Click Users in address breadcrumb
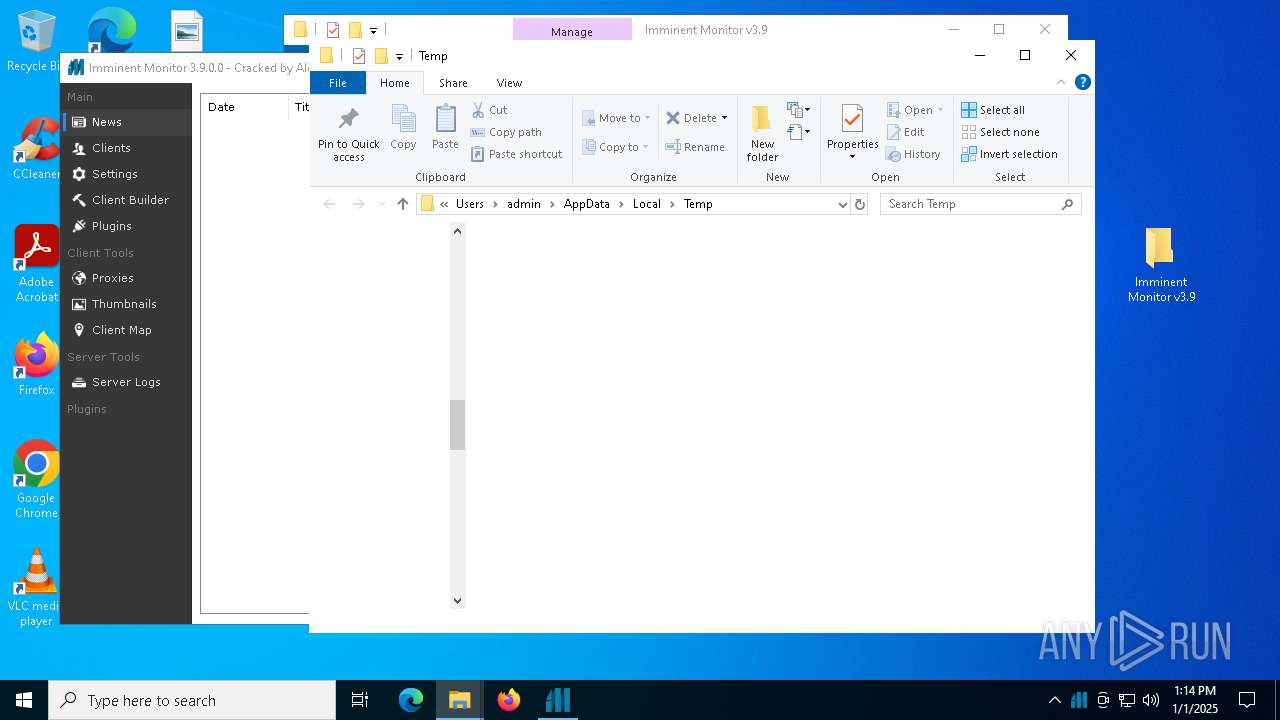The image size is (1280, 720). point(469,204)
